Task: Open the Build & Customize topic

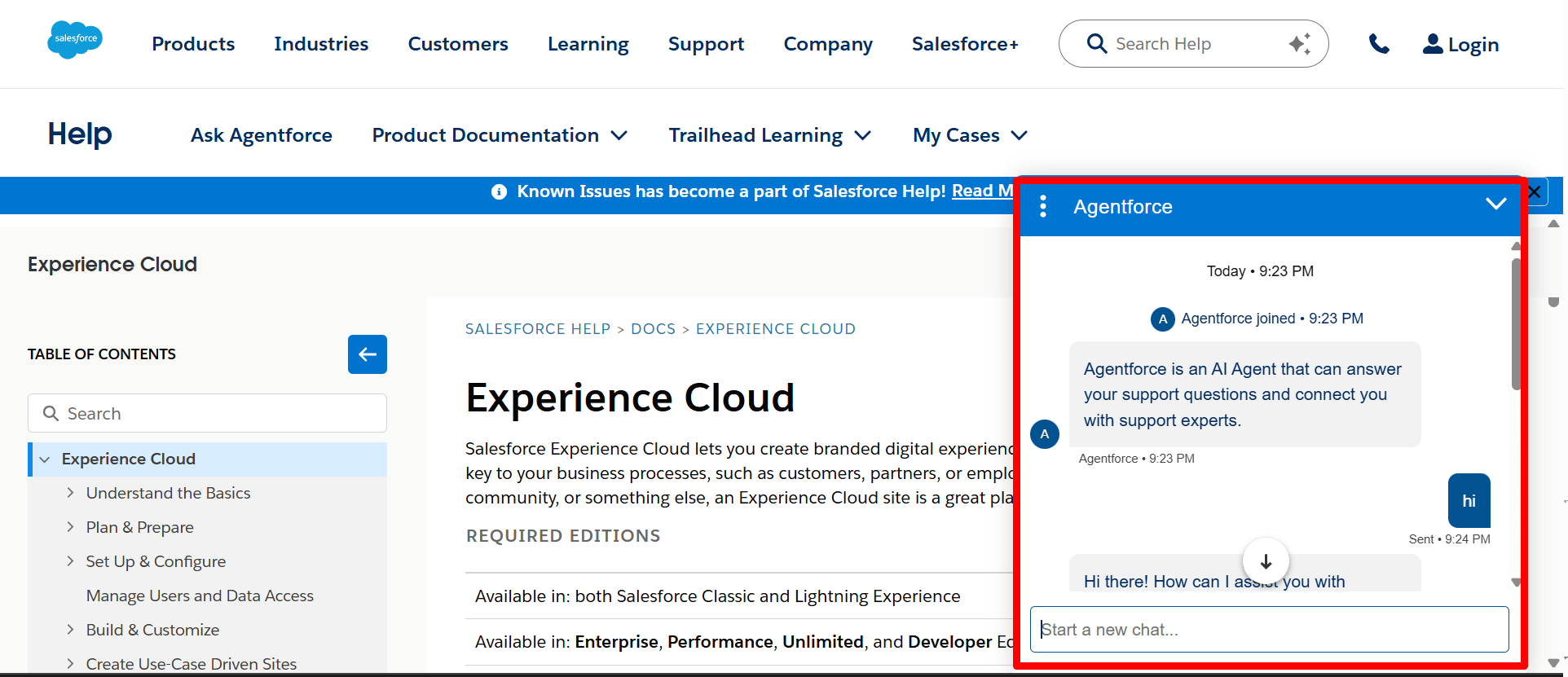Action: click(152, 630)
